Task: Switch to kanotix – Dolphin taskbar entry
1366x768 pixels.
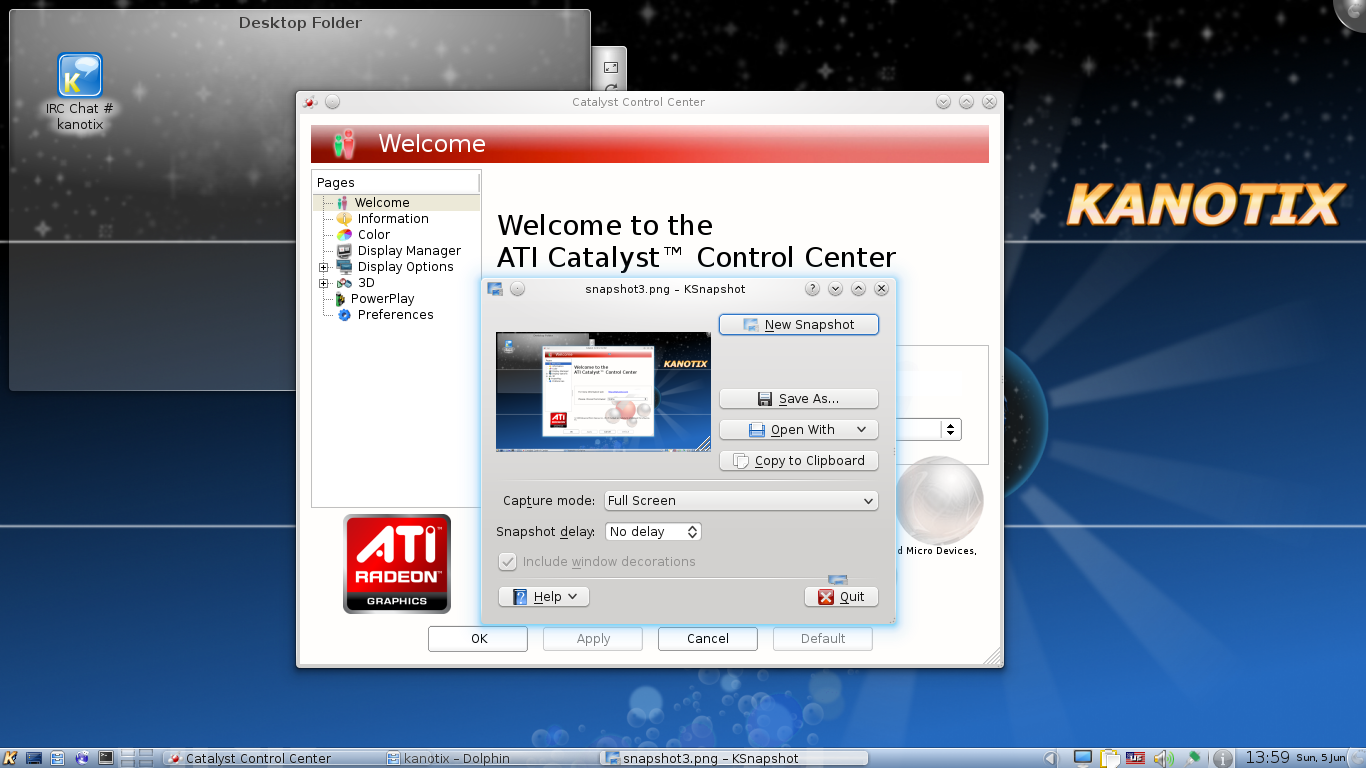Action: (490, 758)
